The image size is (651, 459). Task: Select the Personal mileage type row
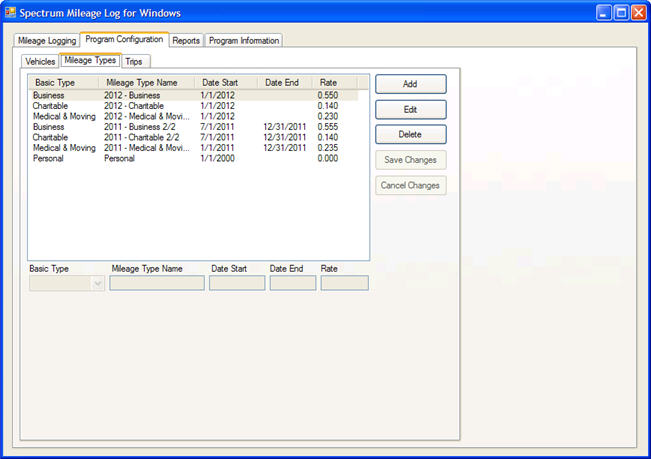(x=120, y=158)
